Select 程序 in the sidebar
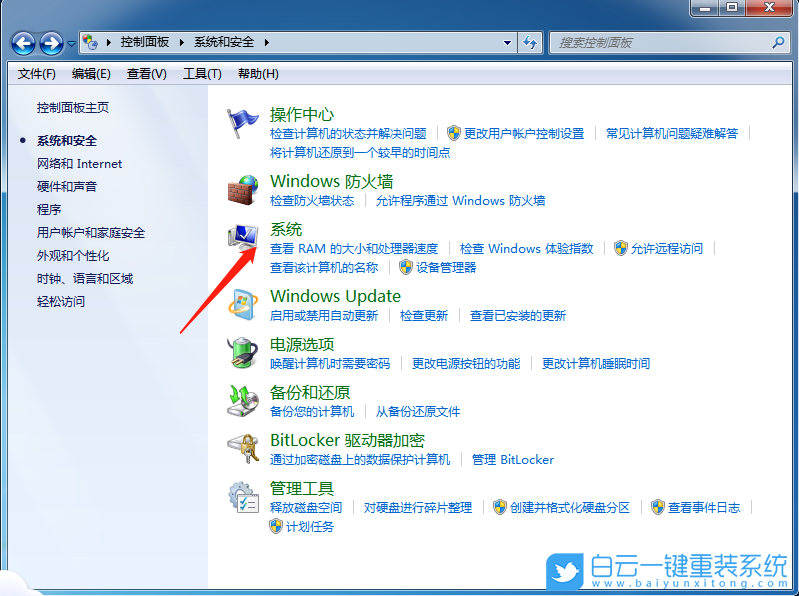799x596 pixels. pyautogui.click(x=49, y=209)
